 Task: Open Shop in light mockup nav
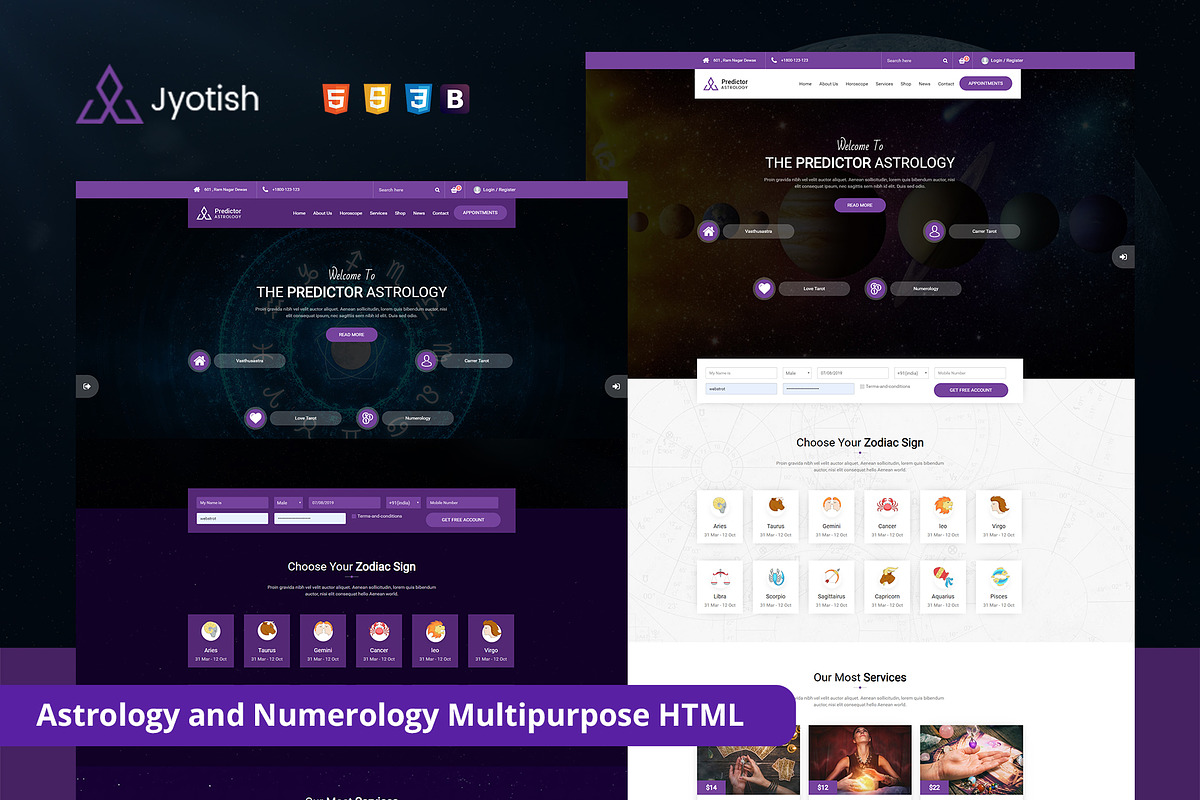coord(906,84)
